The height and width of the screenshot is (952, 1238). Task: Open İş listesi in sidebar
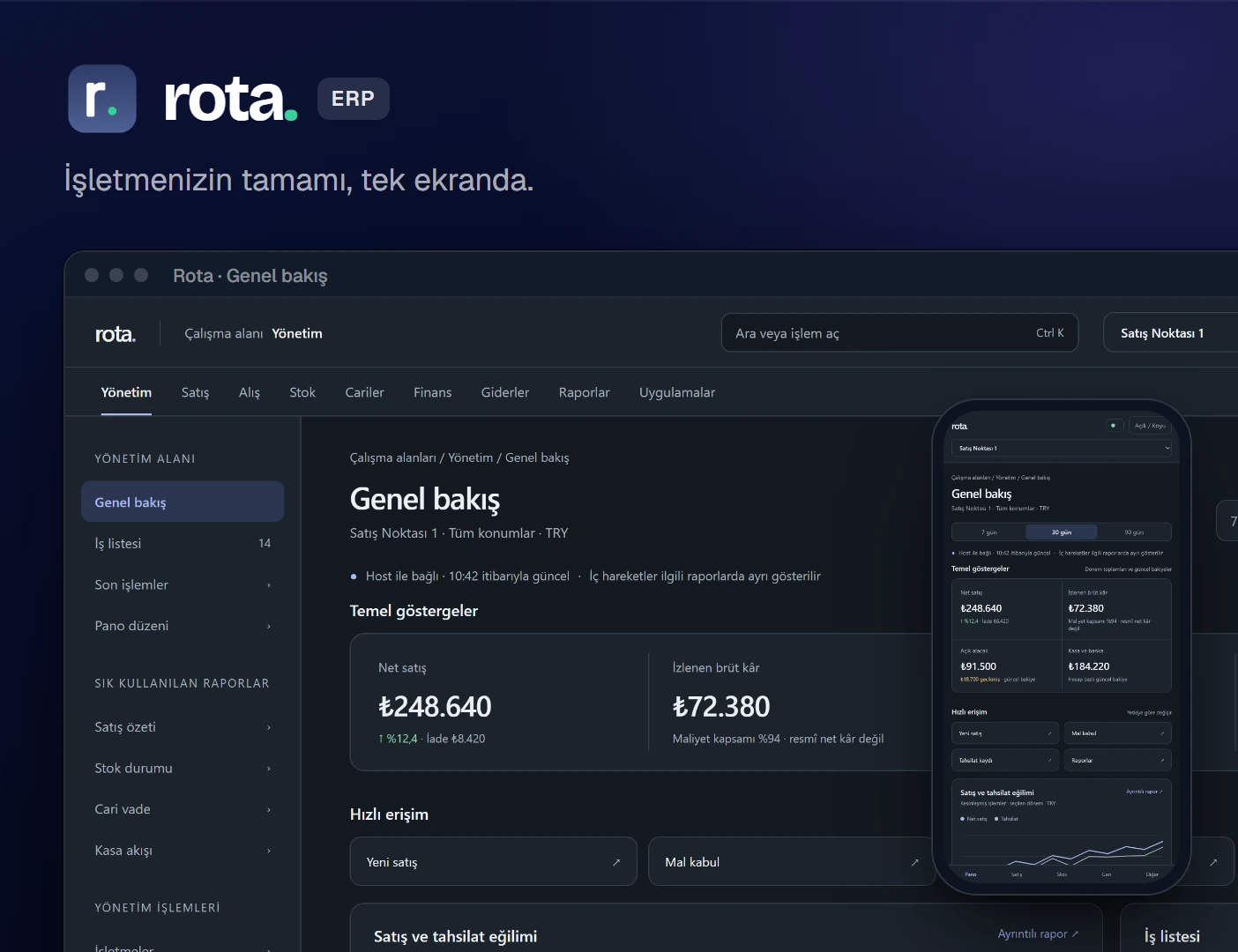point(183,543)
